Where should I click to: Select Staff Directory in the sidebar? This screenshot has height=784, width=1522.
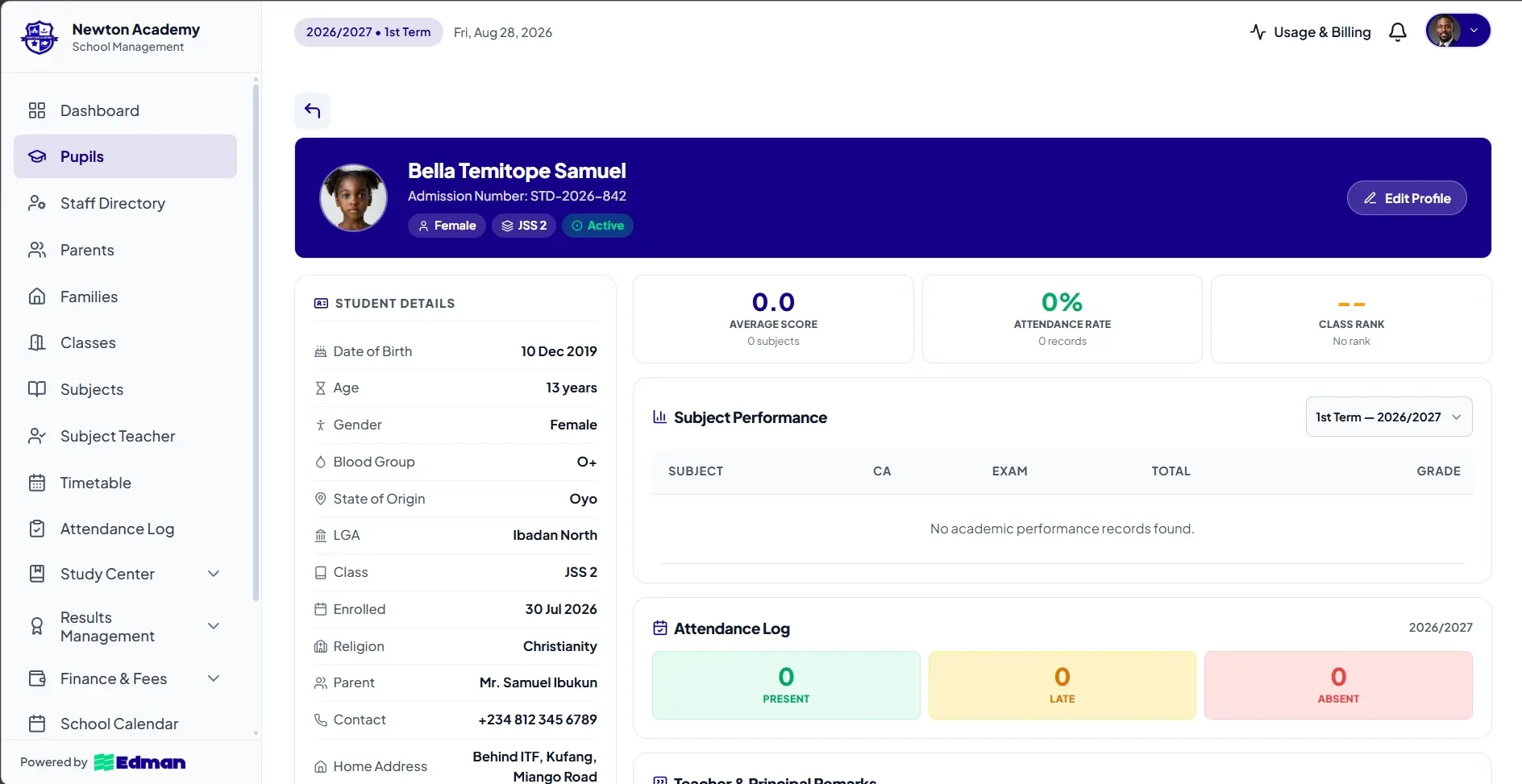coord(125,203)
